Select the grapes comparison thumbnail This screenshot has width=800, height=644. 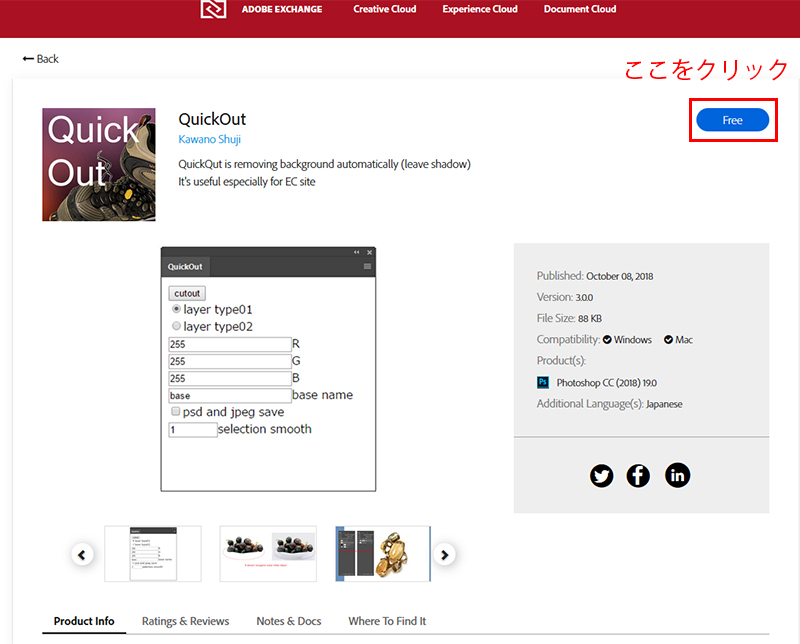(268, 554)
